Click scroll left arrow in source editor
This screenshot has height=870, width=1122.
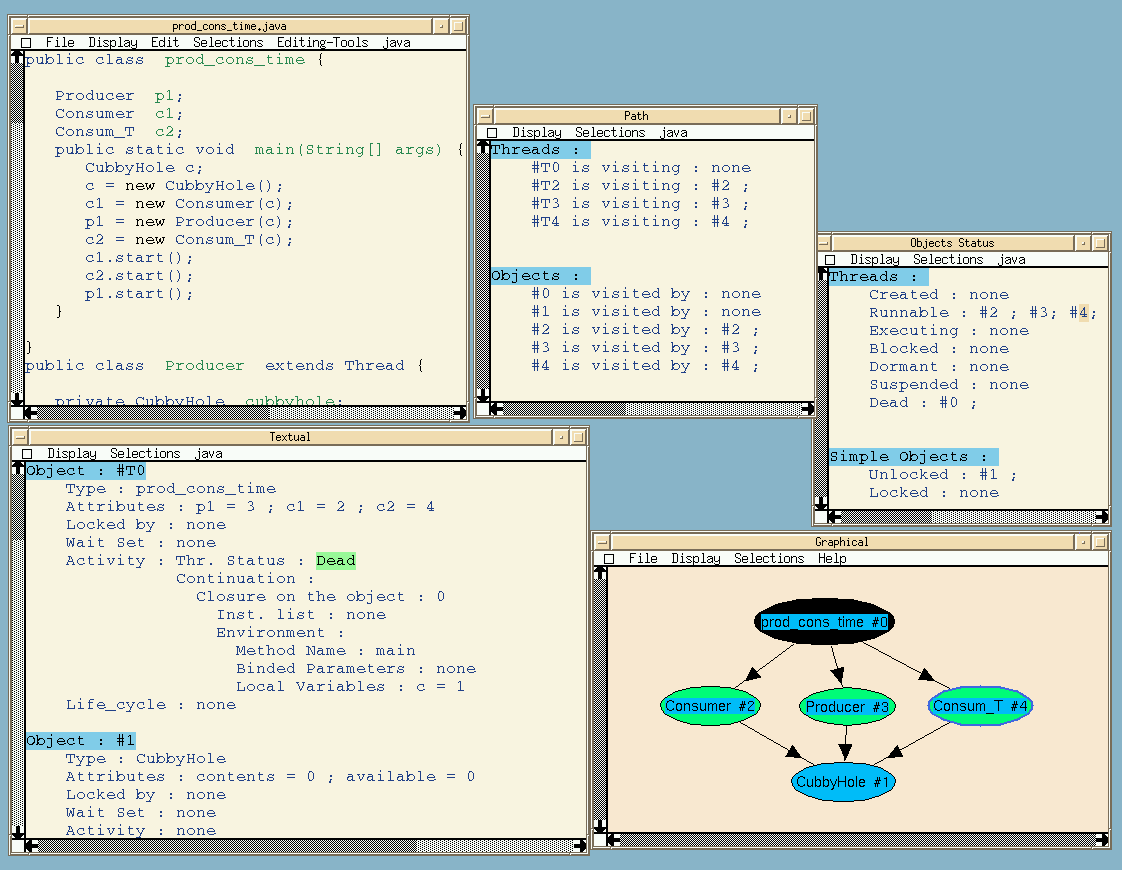[31, 413]
